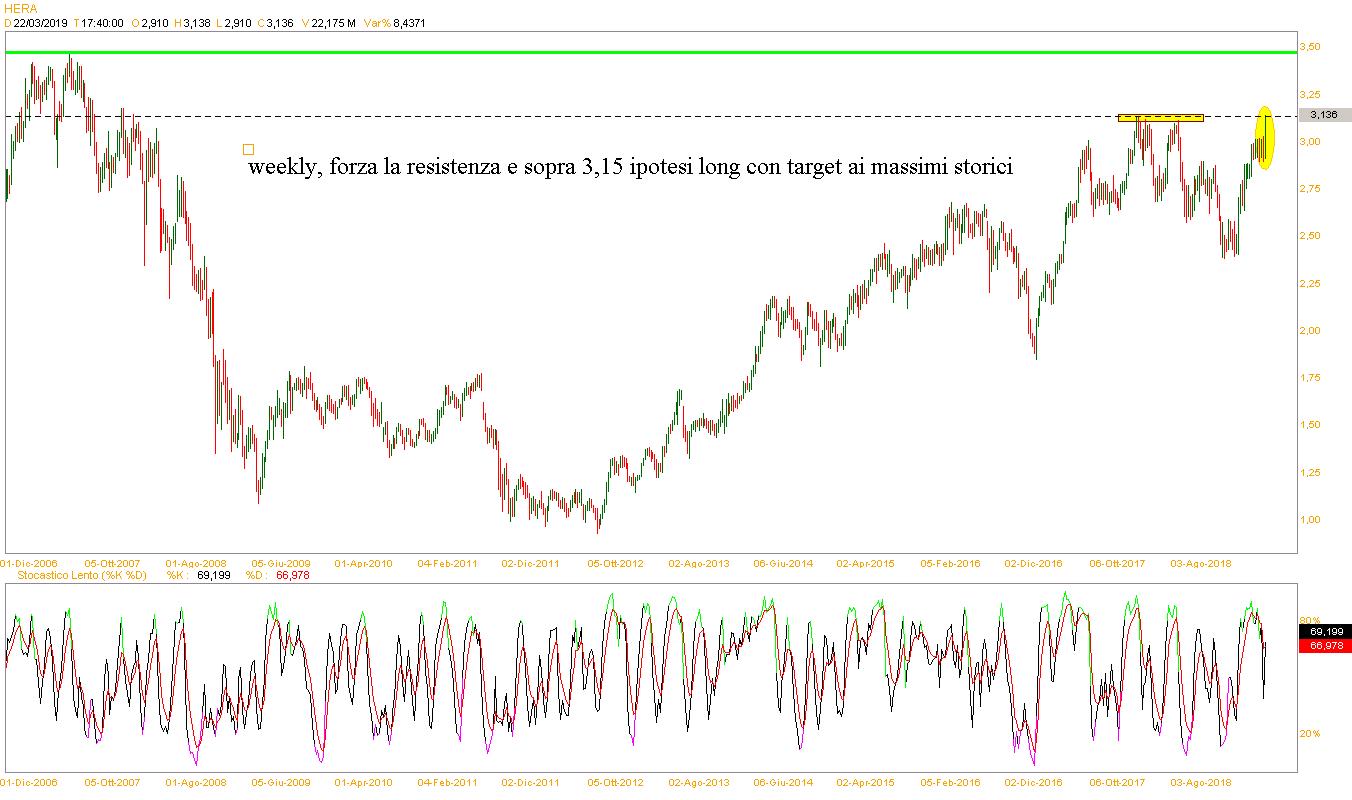The image size is (1352, 800).
Task: Click the 20% level label in stochastic panel
Action: click(x=1311, y=733)
